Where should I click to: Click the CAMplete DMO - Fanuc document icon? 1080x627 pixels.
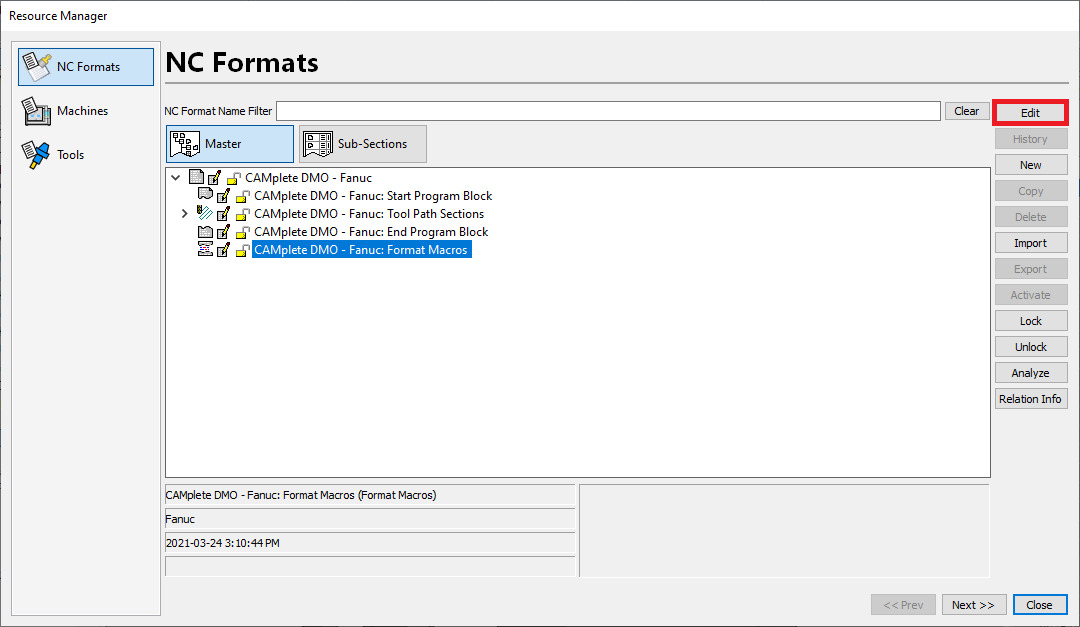click(x=196, y=177)
